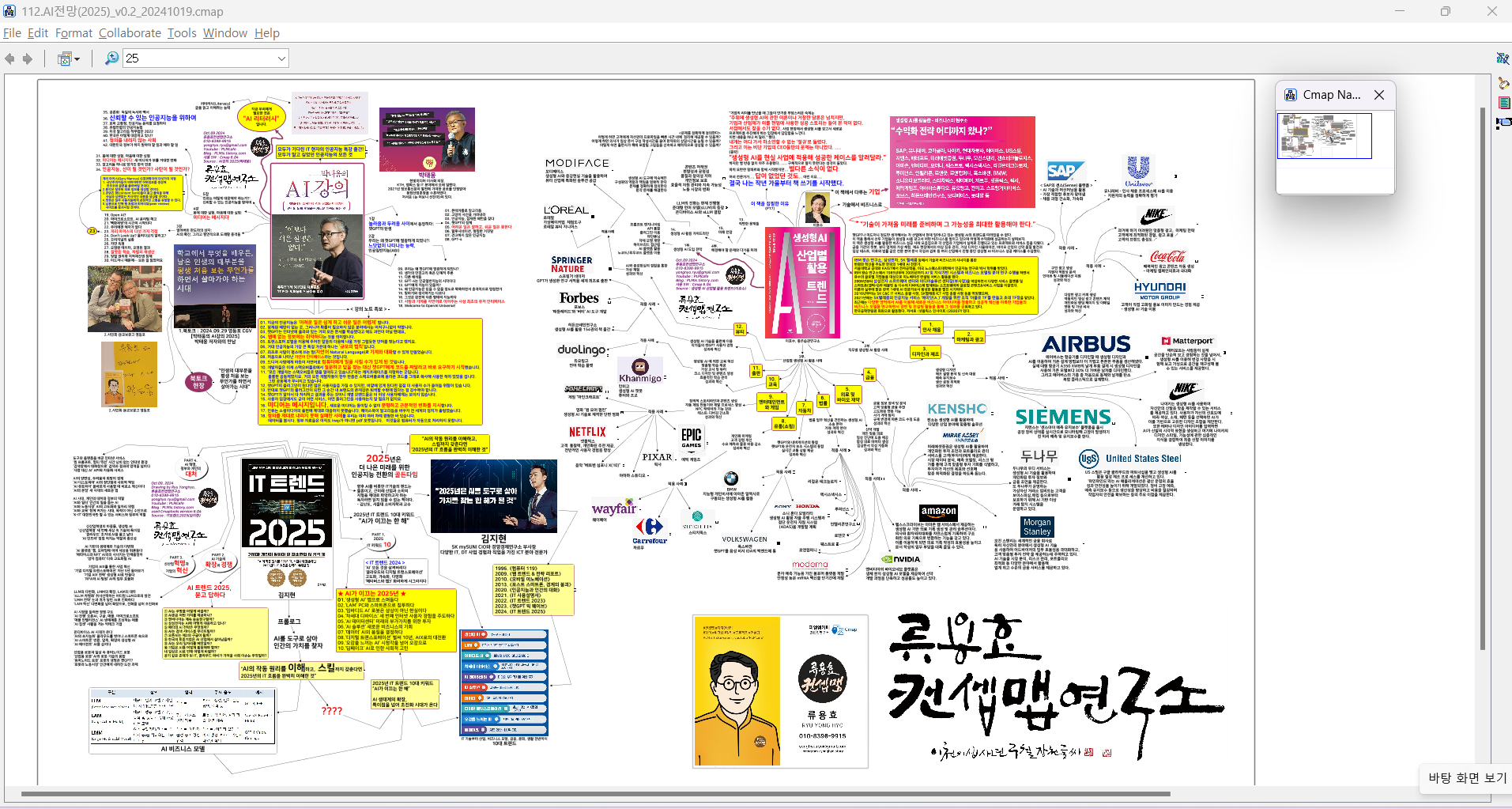Image resolution: width=1512 pixels, height=809 pixels.
Task: Select the KENSHO logo node
Action: tap(957, 409)
